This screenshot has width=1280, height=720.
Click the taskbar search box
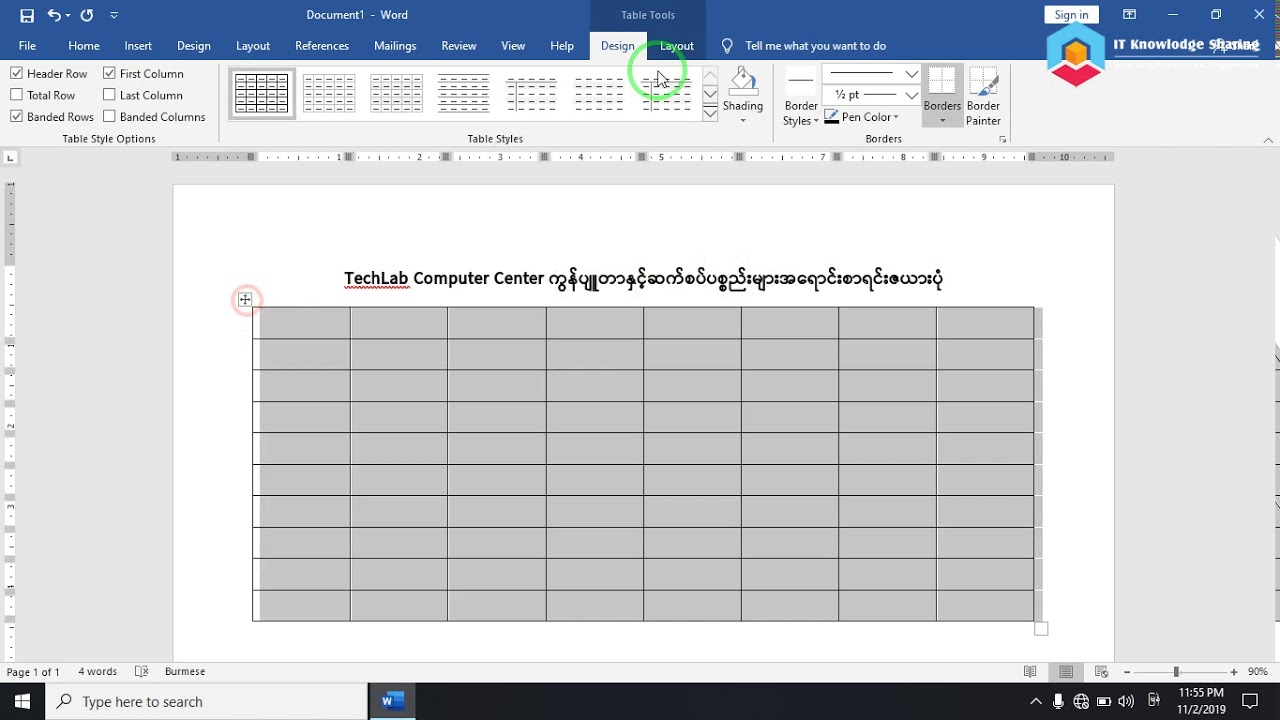207,701
